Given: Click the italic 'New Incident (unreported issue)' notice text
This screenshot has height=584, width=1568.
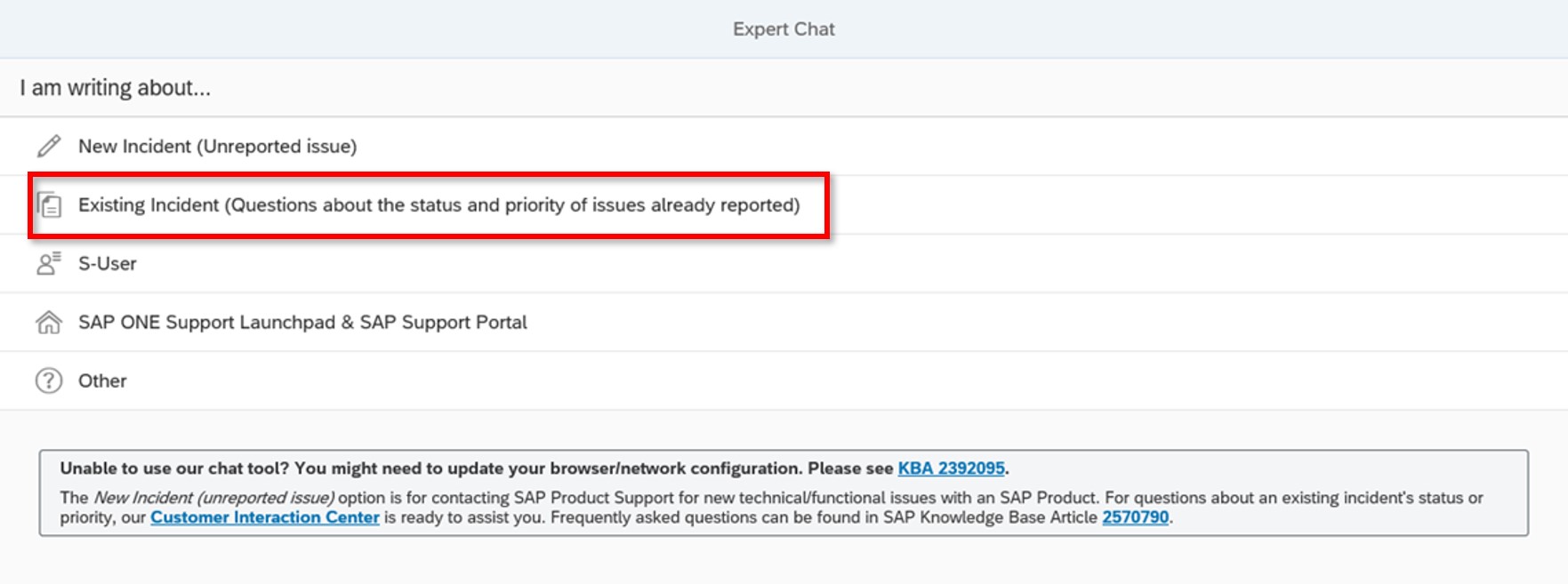Looking at the screenshot, I should tap(213, 498).
